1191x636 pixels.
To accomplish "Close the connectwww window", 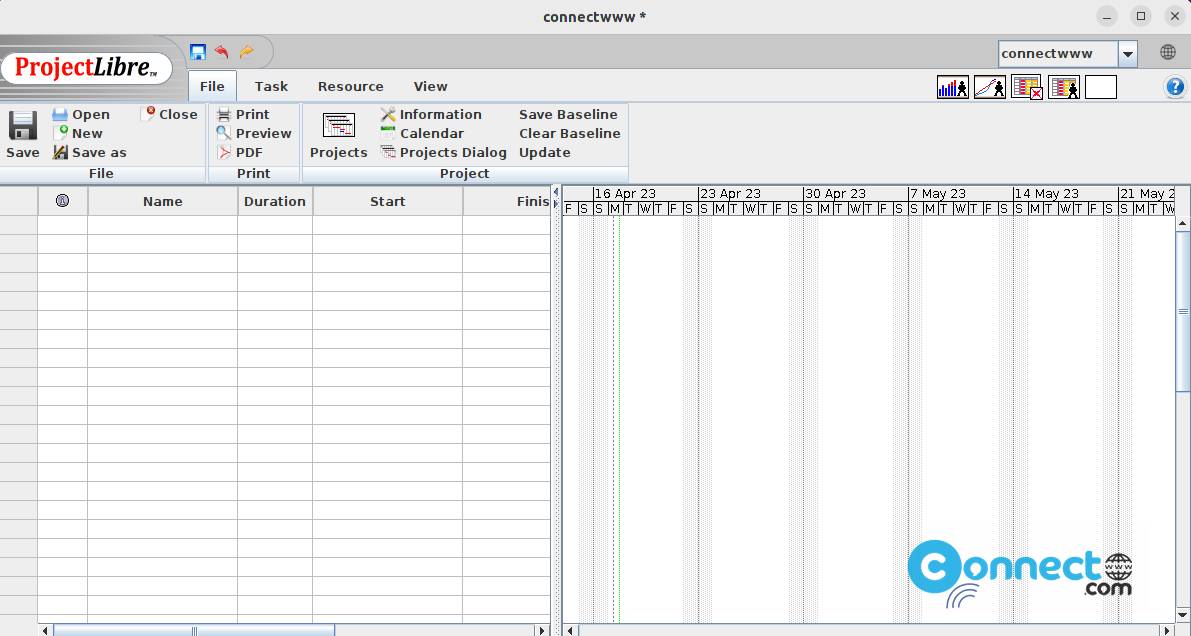I will (x=1174, y=16).
